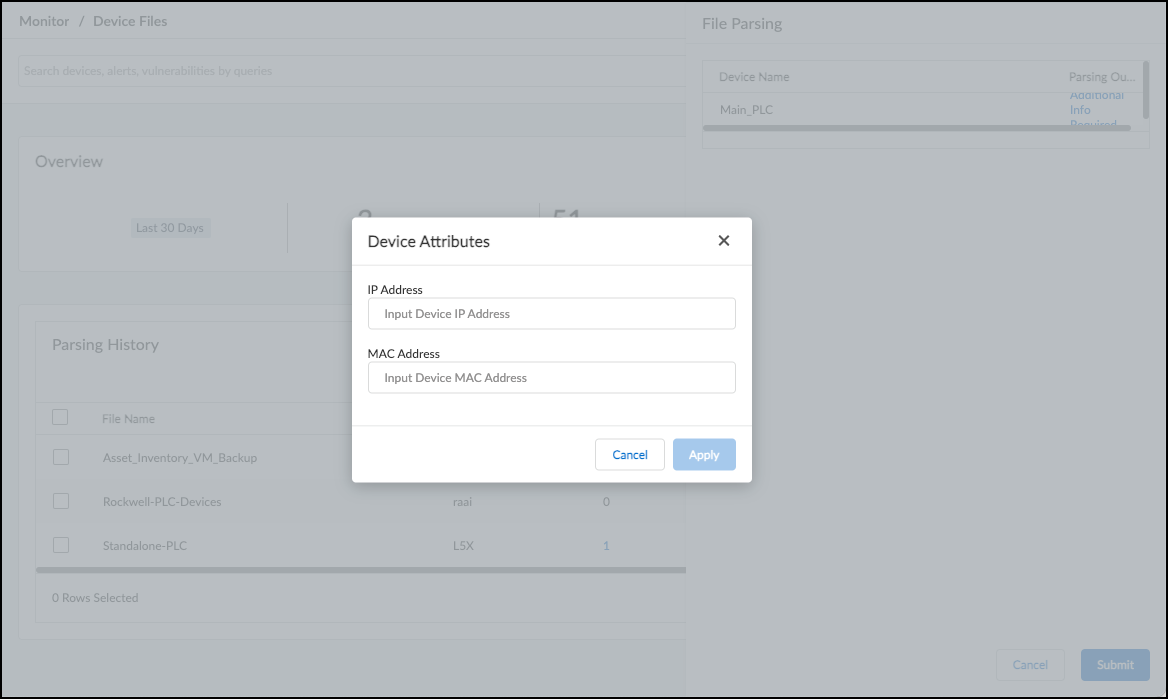Click the File Parsing panel title
The image size is (1168, 699).
(742, 23)
